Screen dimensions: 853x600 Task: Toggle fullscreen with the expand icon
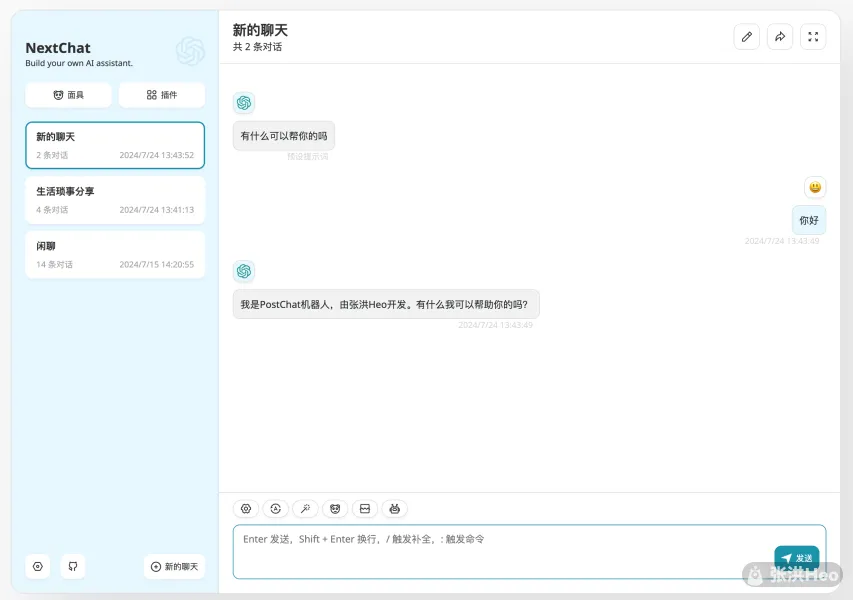coord(813,37)
